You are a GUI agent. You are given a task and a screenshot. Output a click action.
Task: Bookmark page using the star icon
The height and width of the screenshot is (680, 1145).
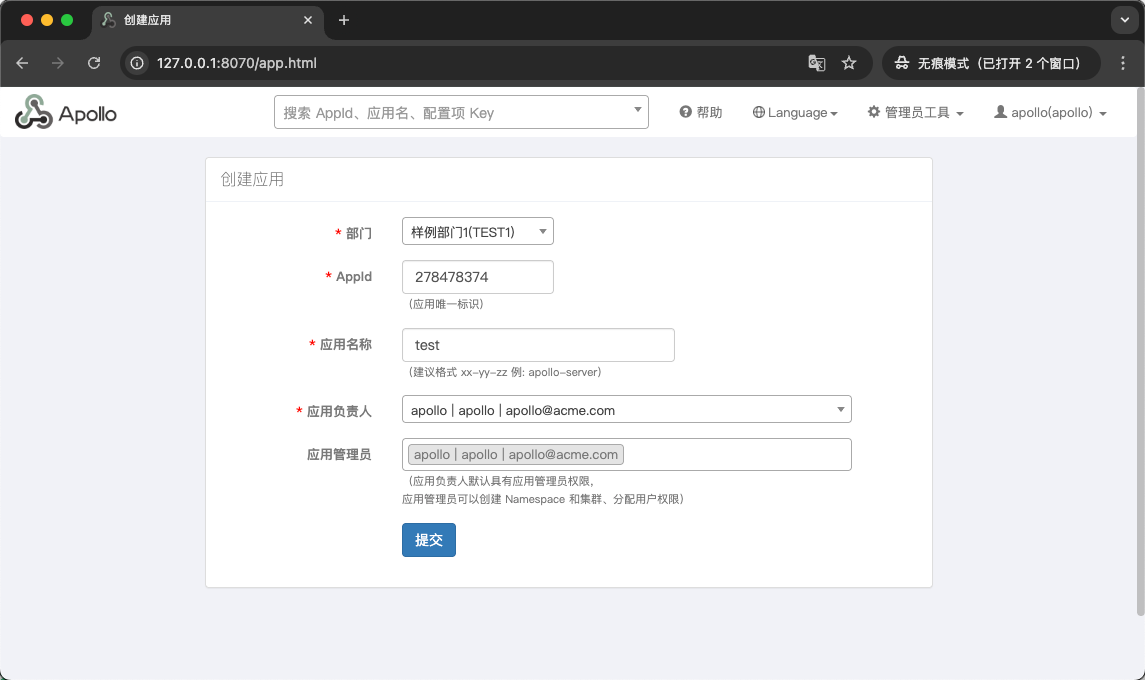849,63
